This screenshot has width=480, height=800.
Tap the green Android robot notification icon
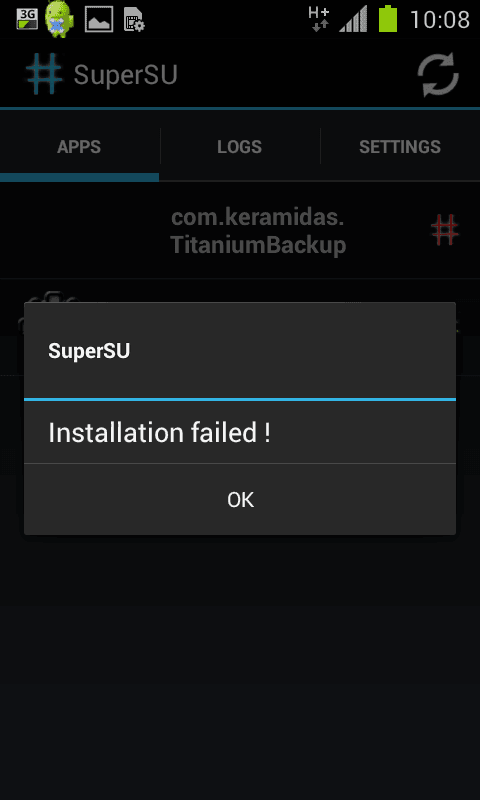coord(59,19)
